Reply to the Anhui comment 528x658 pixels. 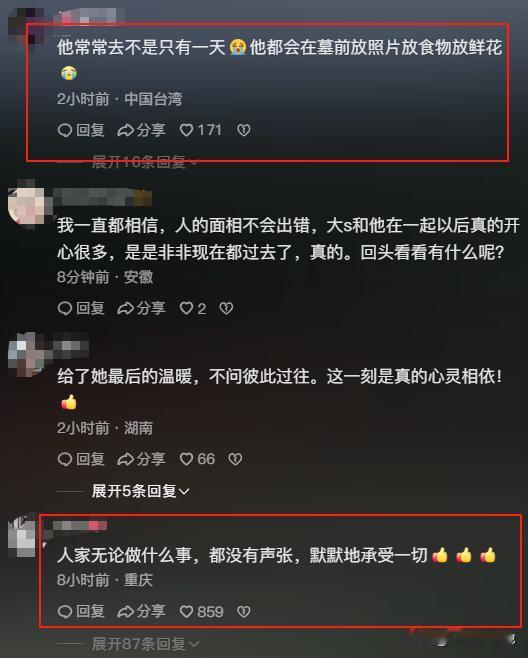pos(81,308)
